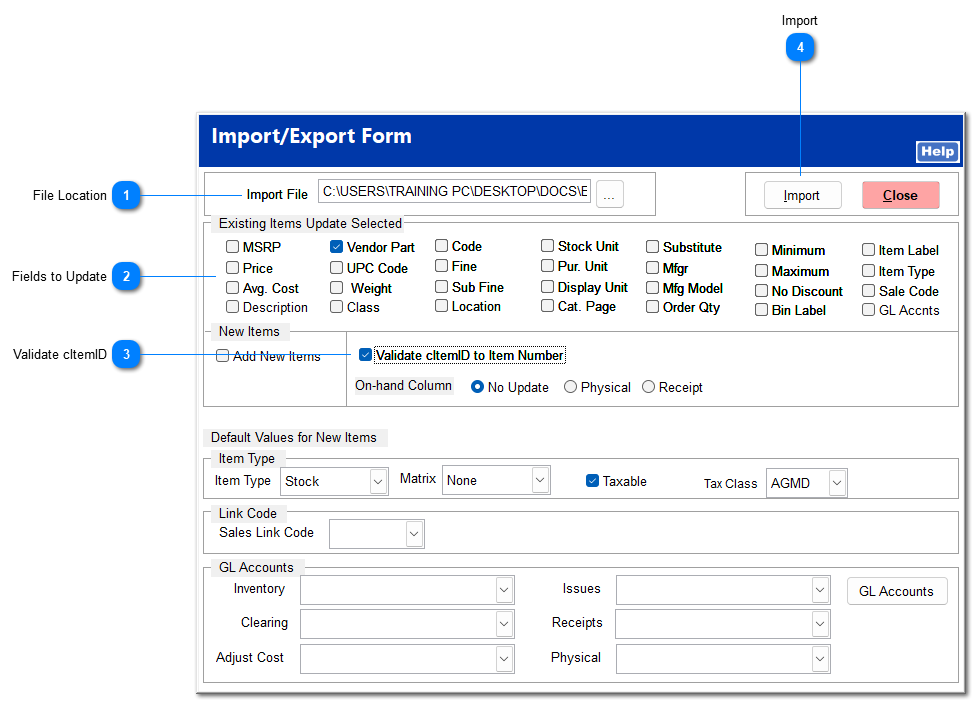Expand the Issues account dropdown
This screenshot has width=975, height=703.
click(x=820, y=590)
